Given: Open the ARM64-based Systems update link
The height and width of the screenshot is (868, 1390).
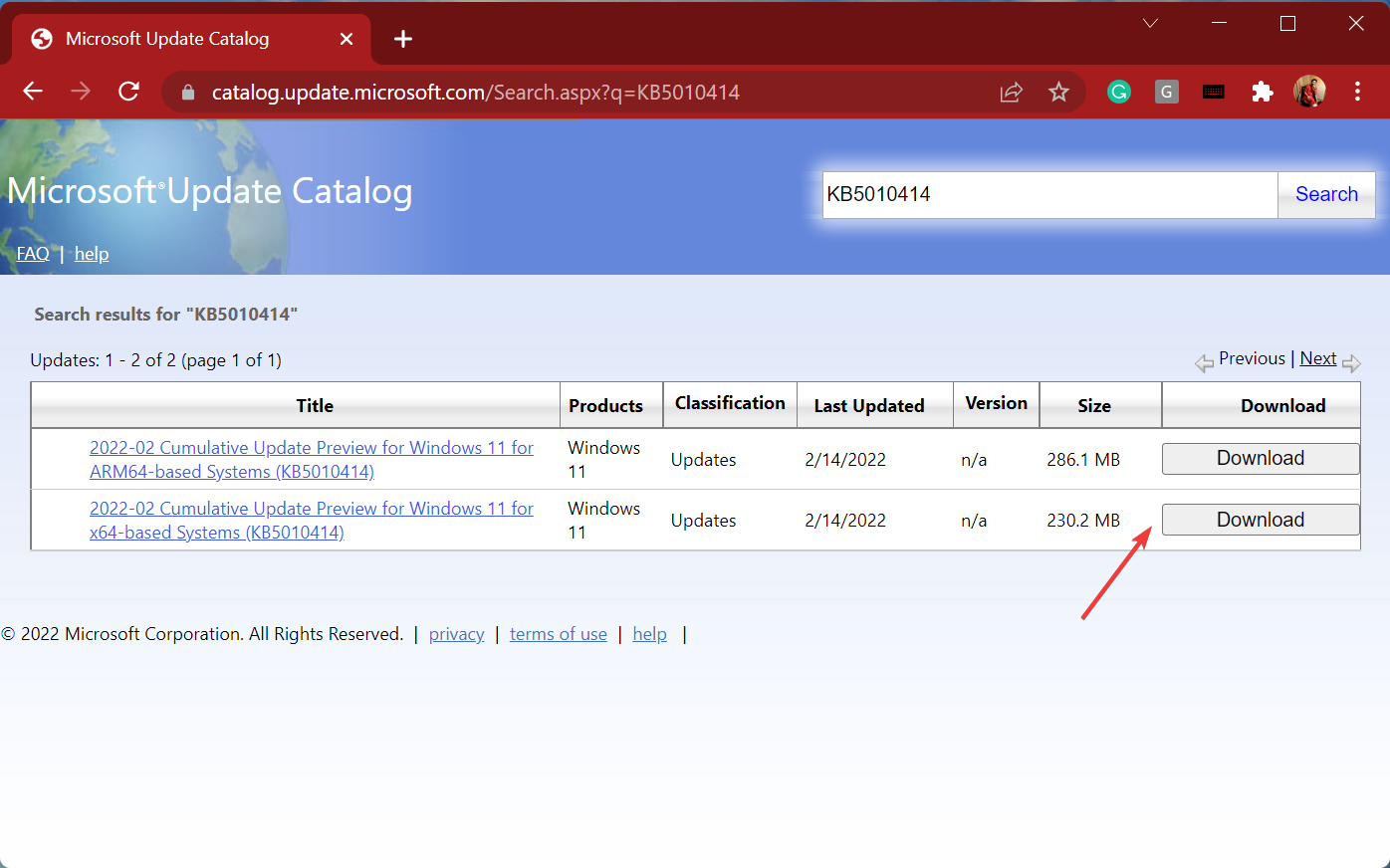Looking at the screenshot, I should (312, 459).
